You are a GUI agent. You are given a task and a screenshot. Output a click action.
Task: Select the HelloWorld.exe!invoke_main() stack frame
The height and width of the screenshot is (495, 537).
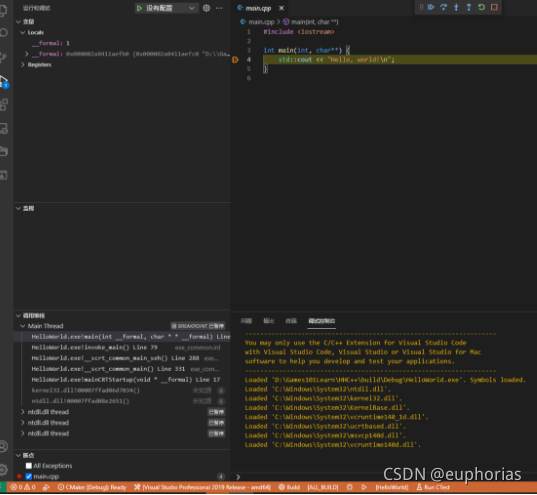(x=122, y=347)
